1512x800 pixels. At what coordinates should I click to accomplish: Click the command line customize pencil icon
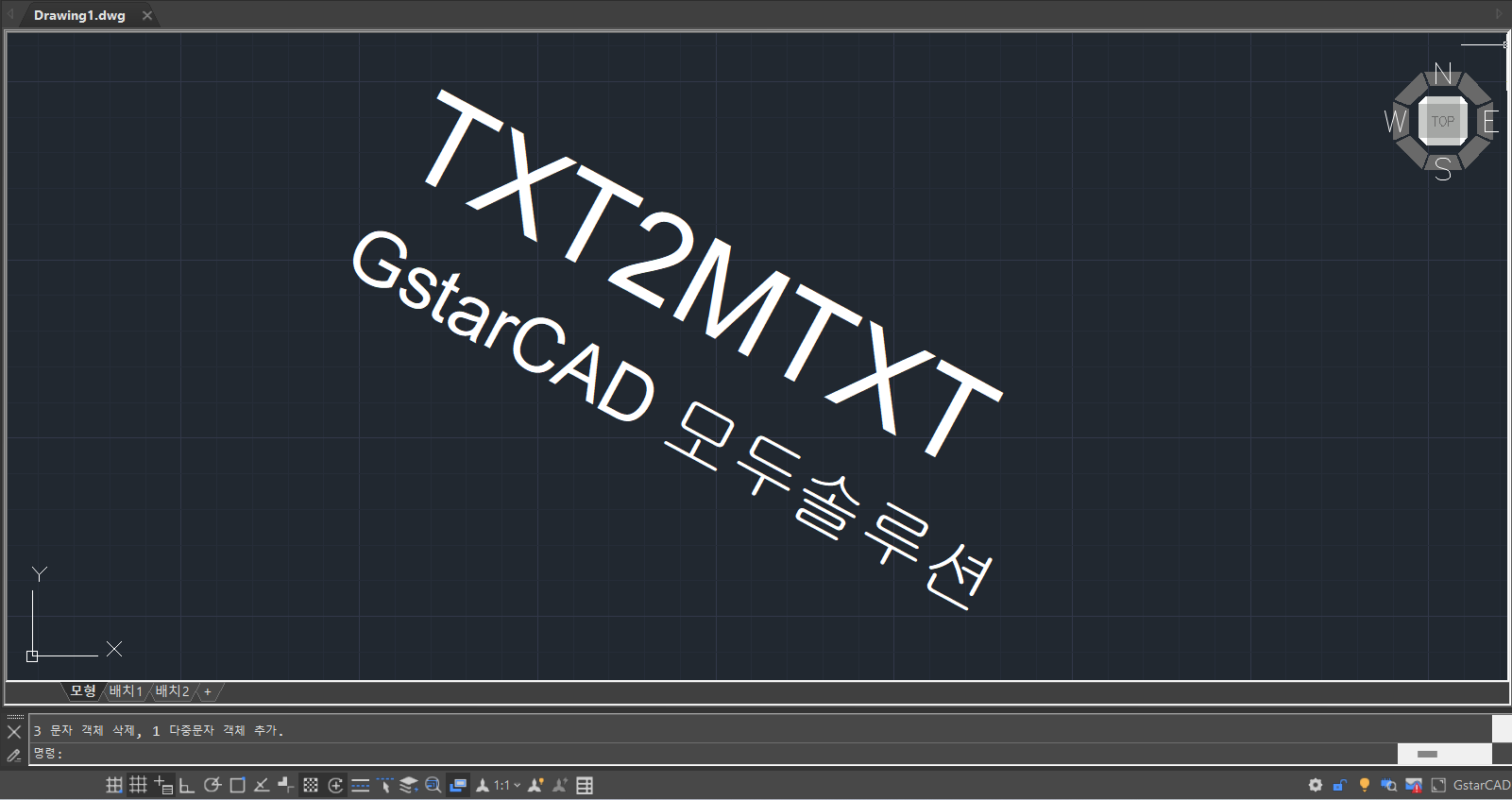[14, 755]
